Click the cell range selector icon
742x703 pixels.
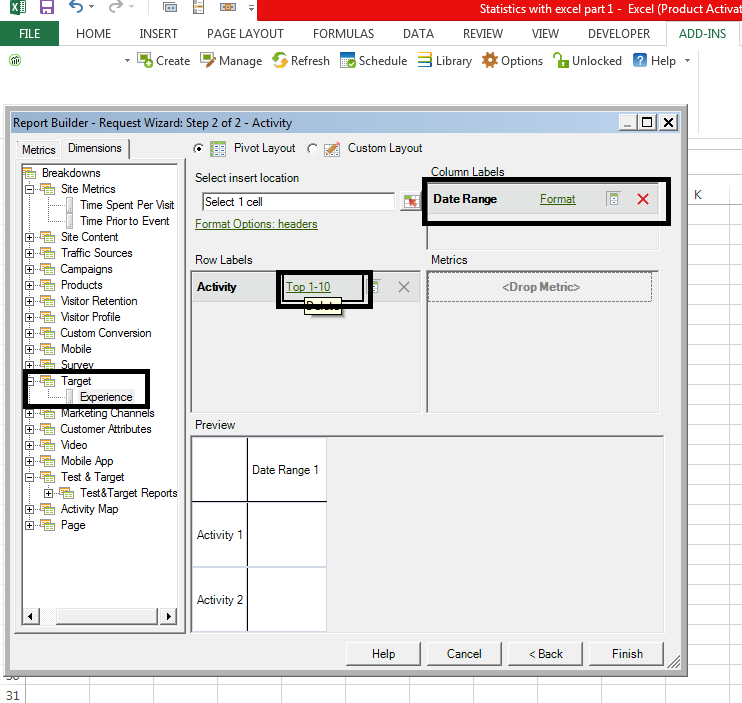click(410, 202)
